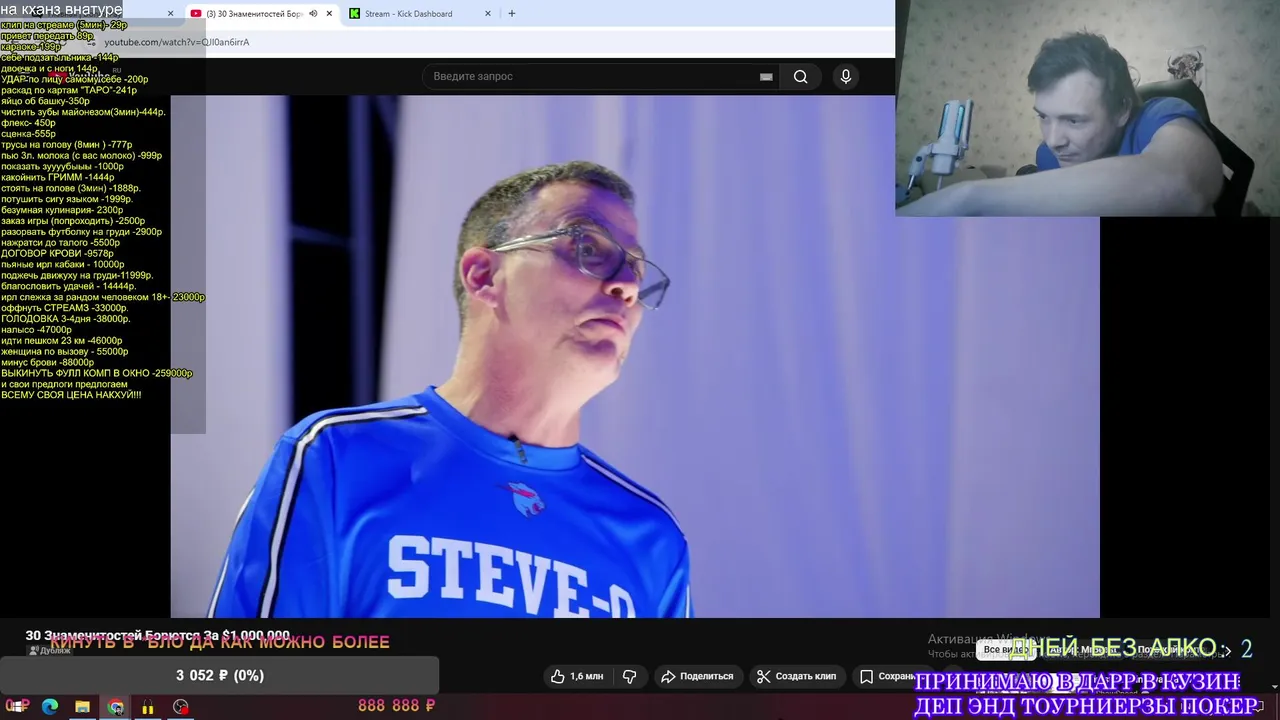This screenshot has height=720, width=1280.
Task: Start voice search with the microphone icon
Action: pyautogui.click(x=846, y=76)
